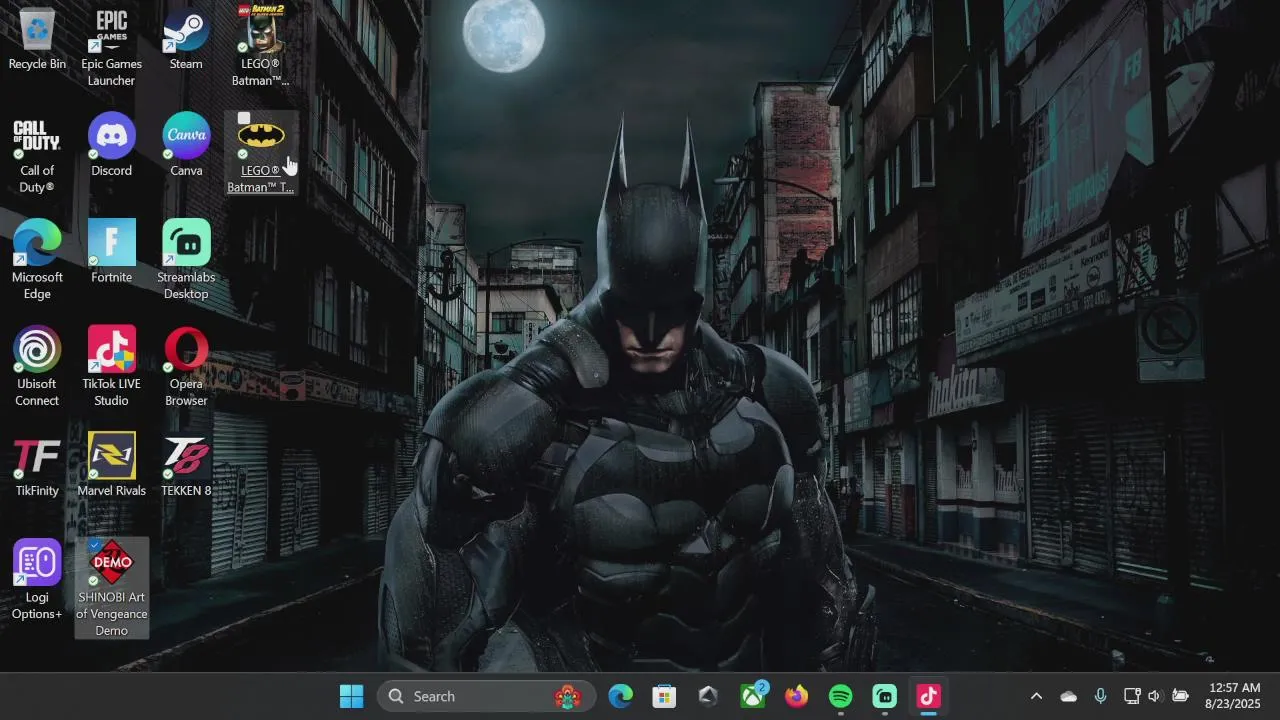Select the Recycle Bin desktop icon
1280x720 pixels.
[37, 40]
